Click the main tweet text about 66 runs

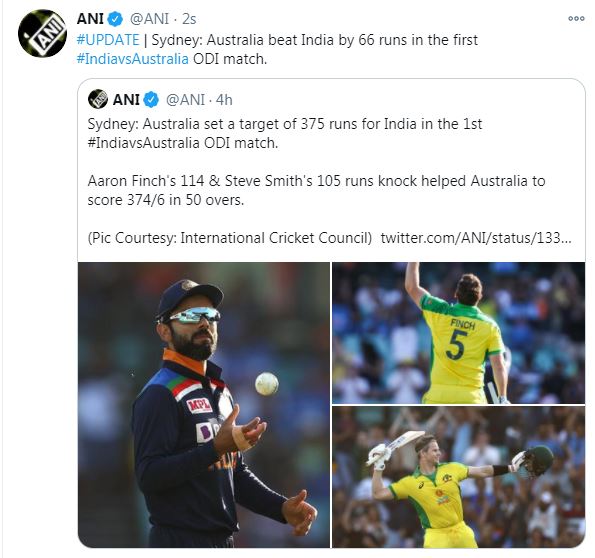point(277,49)
